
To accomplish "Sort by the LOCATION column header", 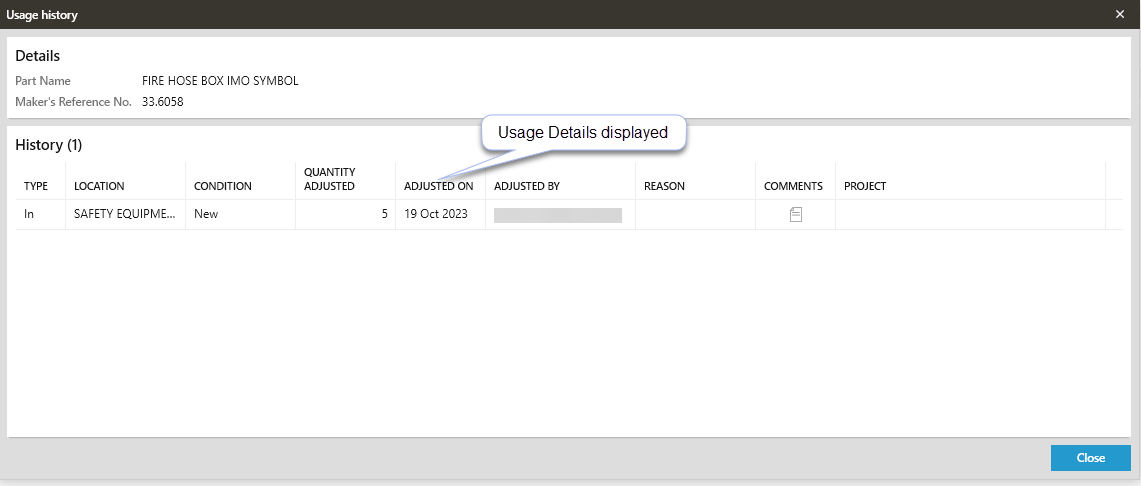I will [99, 186].
